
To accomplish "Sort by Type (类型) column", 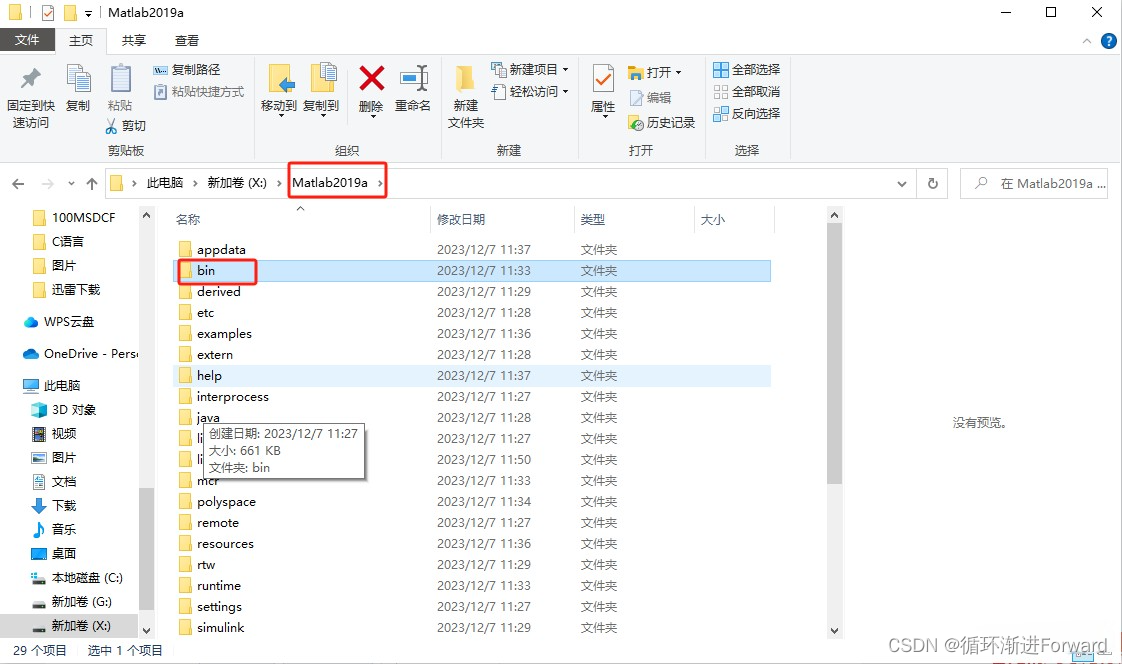I will 592,220.
